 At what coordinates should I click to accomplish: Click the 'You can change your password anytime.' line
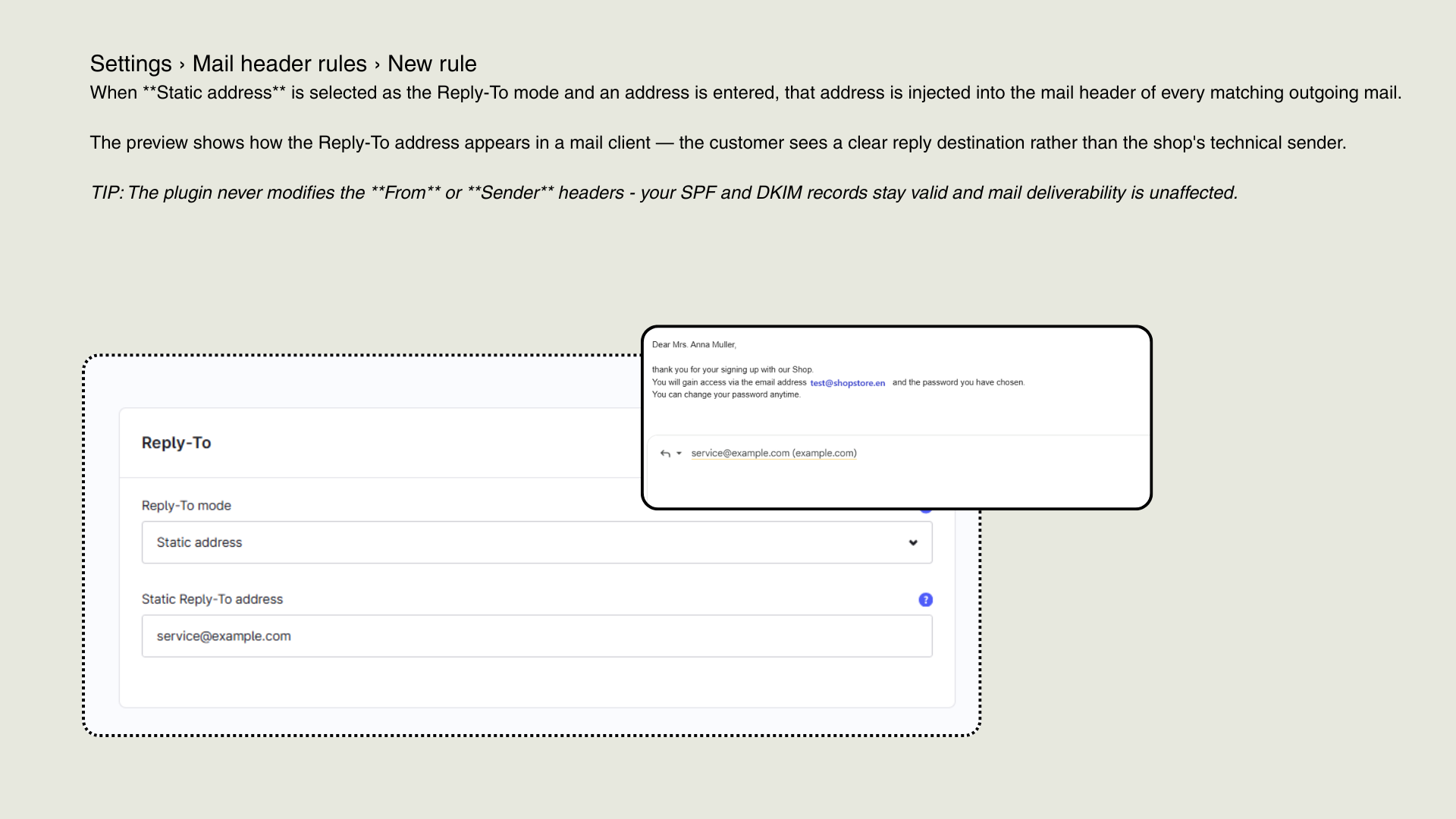point(726,395)
